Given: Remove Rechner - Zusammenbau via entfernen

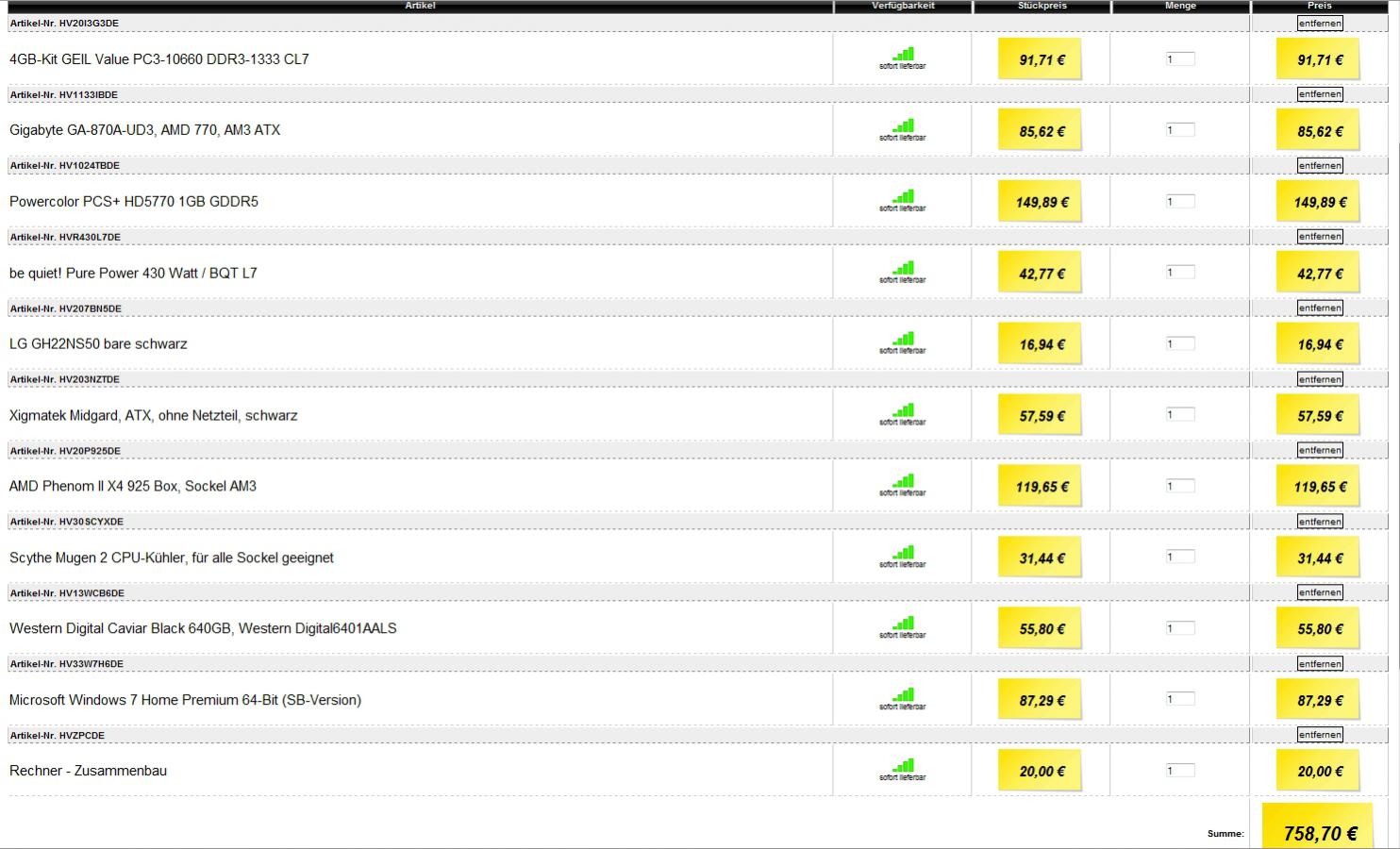Looking at the screenshot, I should tap(1320, 735).
